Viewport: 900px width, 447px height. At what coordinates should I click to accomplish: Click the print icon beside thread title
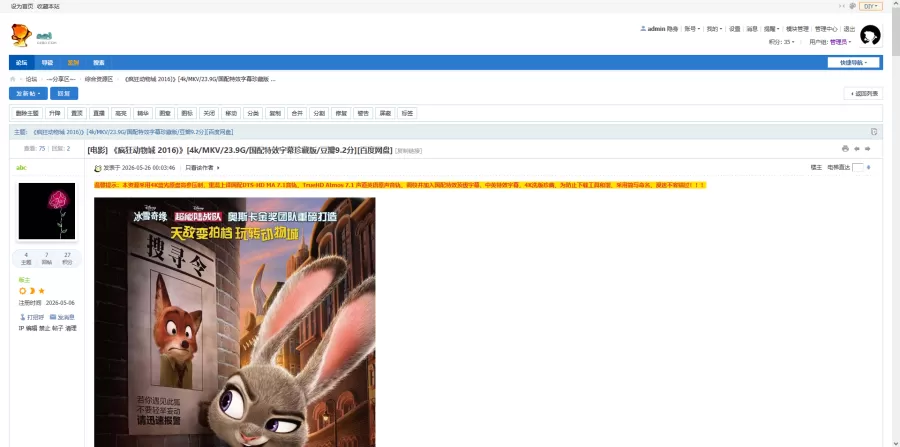pyautogui.click(x=845, y=149)
